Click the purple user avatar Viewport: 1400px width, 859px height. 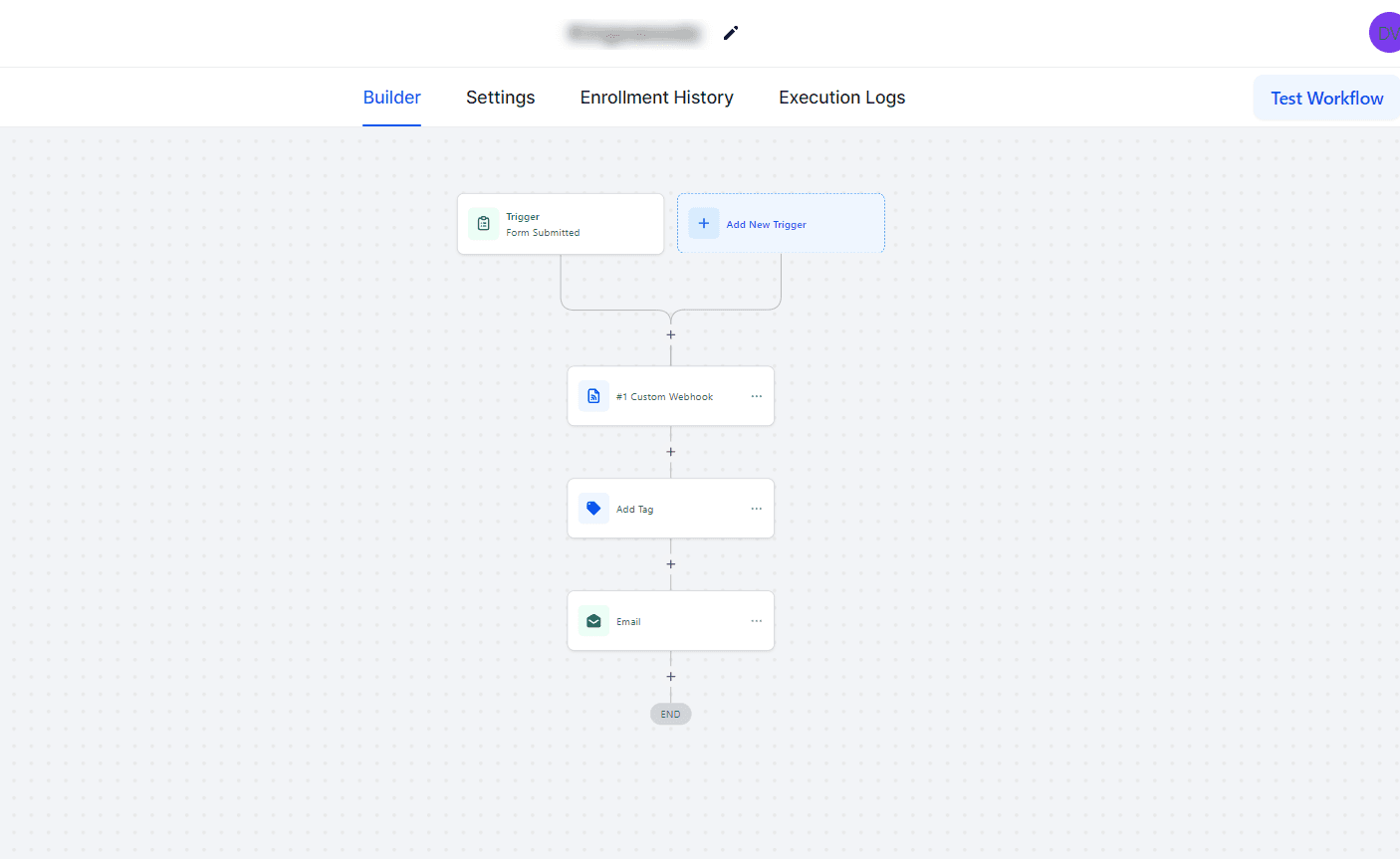tap(1385, 33)
